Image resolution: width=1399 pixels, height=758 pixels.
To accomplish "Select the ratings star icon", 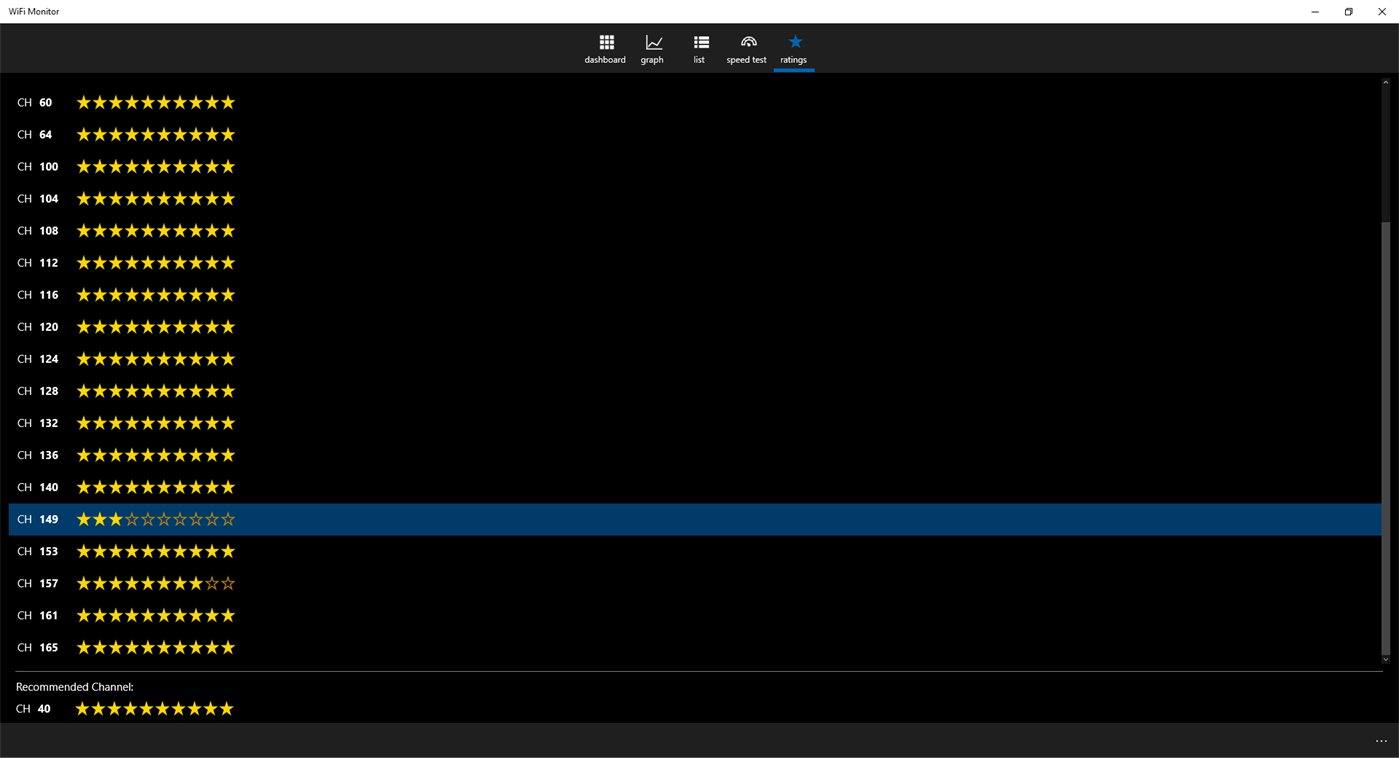I will click(793, 41).
